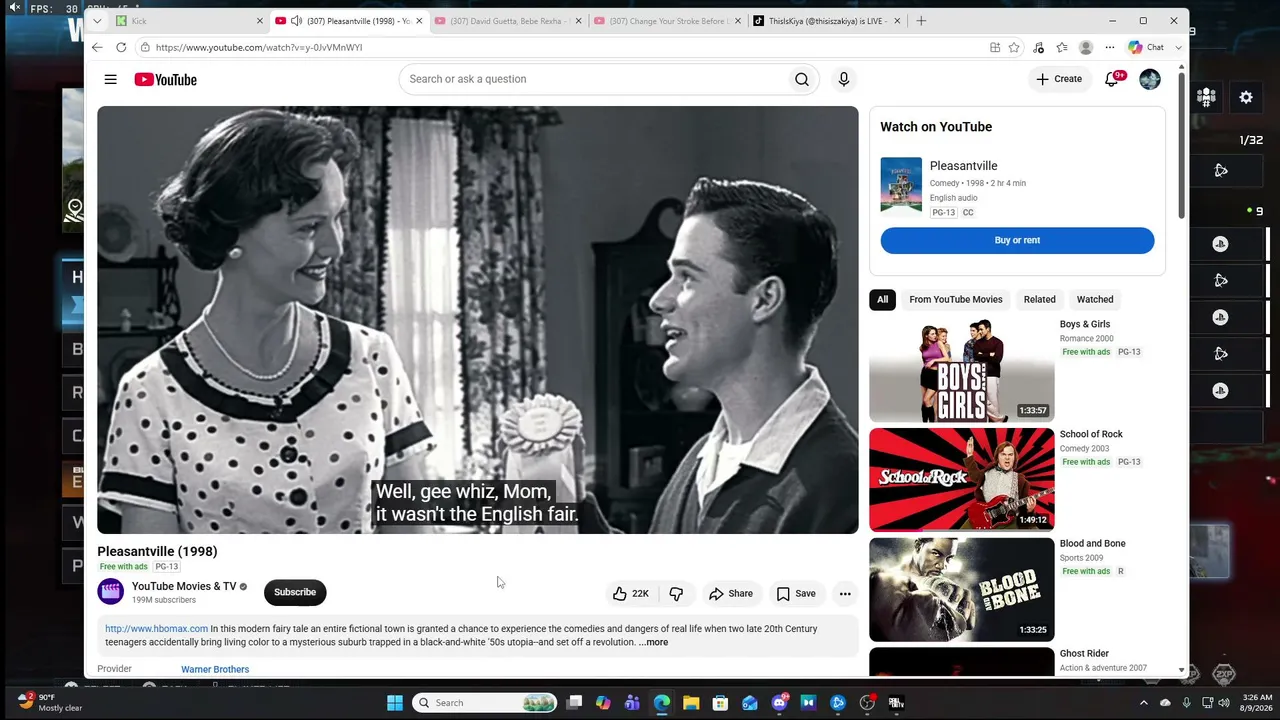1280x720 pixels.
Task: Click the Pleasantville poster in Watch on YouTube
Action: click(901, 185)
